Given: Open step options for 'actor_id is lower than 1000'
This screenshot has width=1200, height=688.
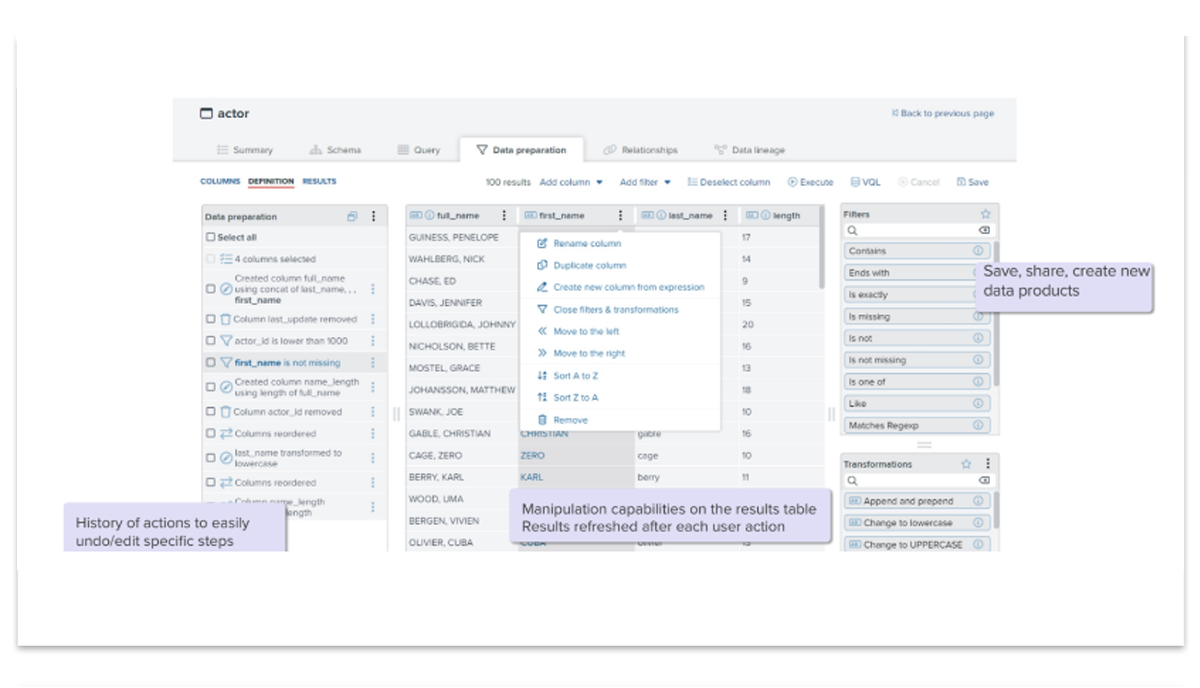Looking at the screenshot, I should pyautogui.click(x=373, y=341).
